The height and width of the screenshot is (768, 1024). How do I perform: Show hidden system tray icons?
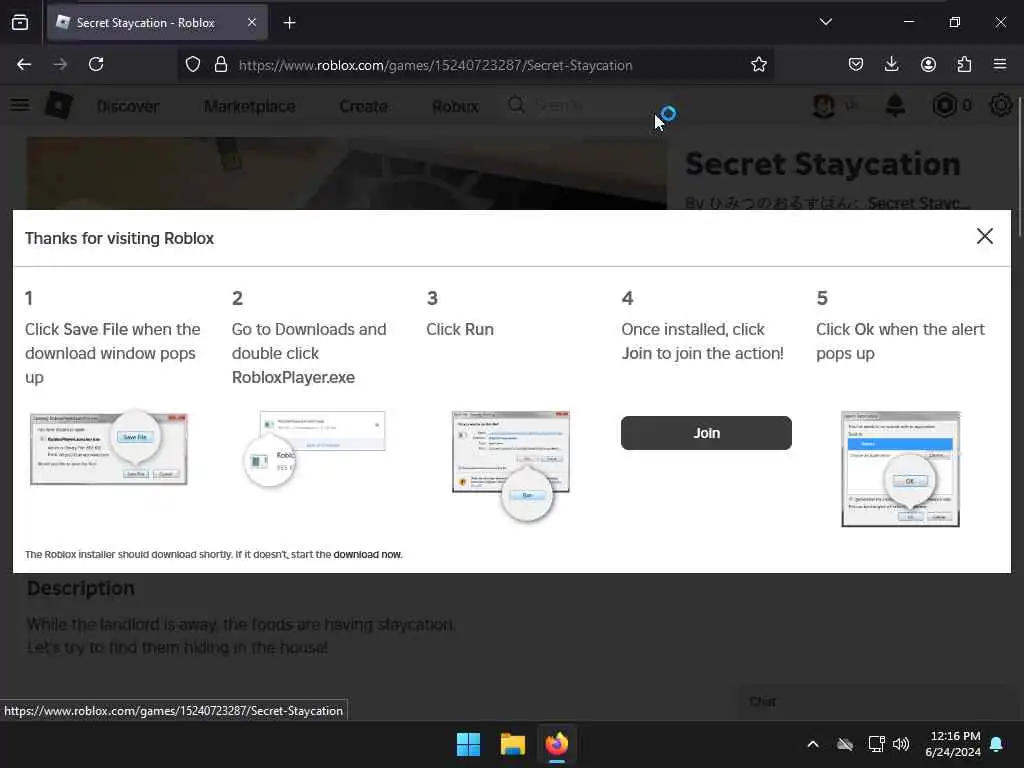[812, 744]
